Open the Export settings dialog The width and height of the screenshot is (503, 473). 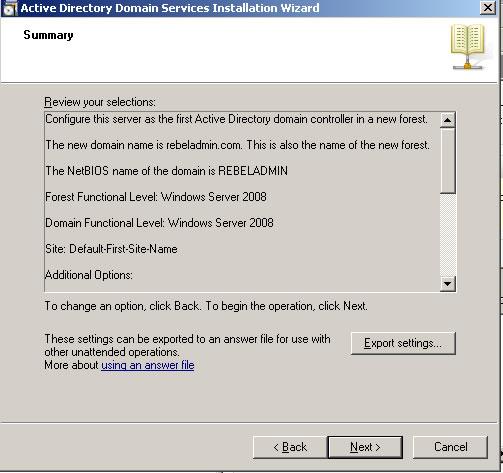(x=403, y=343)
